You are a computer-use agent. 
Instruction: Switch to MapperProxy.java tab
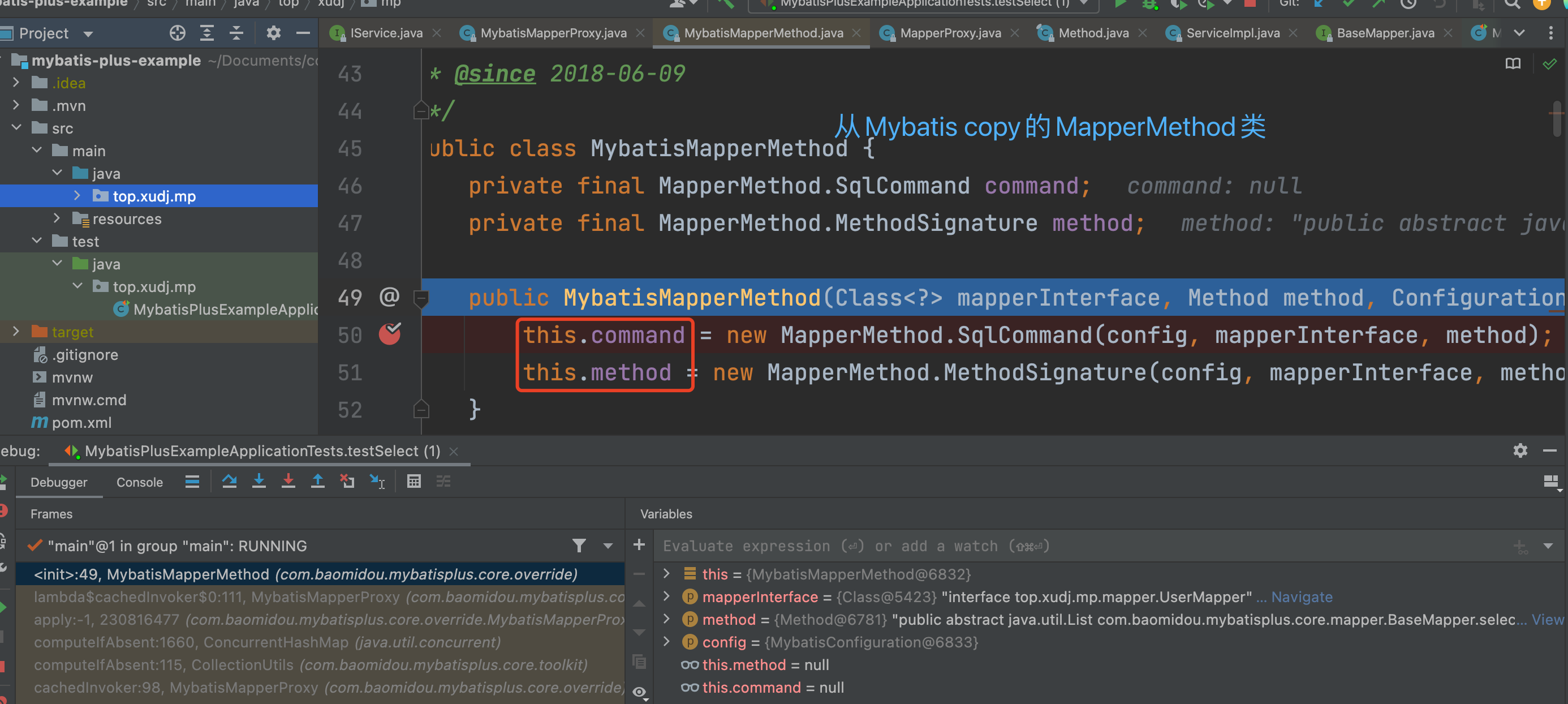(x=950, y=33)
